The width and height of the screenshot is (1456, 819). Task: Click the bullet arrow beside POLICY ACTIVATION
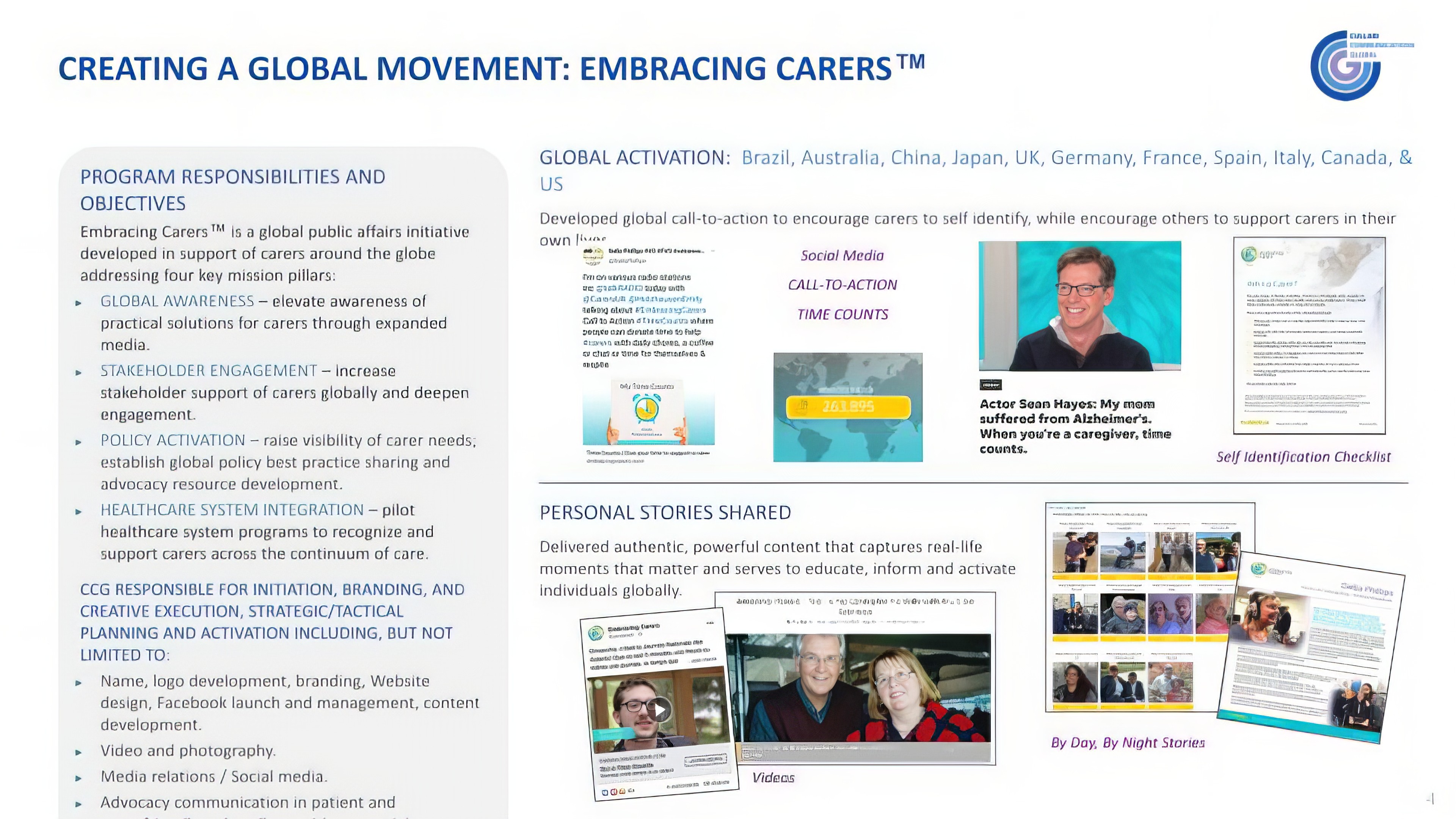pos(78,442)
